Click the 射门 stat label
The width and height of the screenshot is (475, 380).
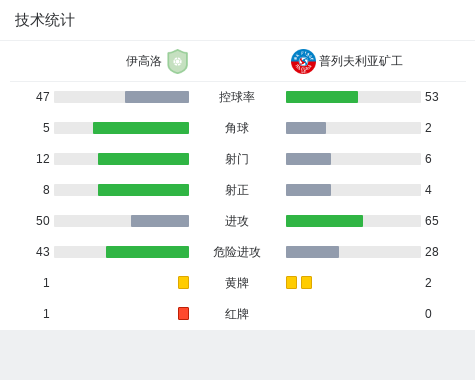[x=237, y=159]
